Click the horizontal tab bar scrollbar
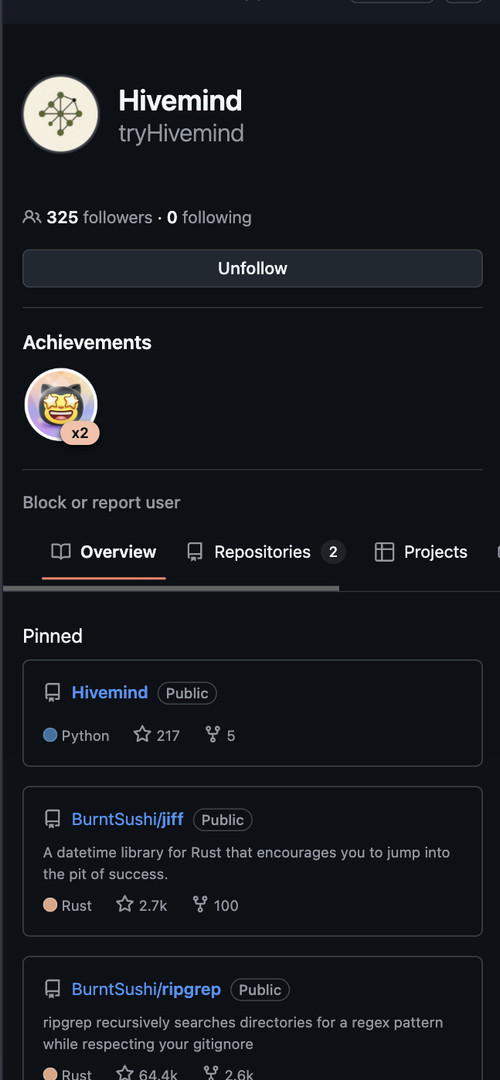This screenshot has width=500, height=1080. tap(171, 588)
